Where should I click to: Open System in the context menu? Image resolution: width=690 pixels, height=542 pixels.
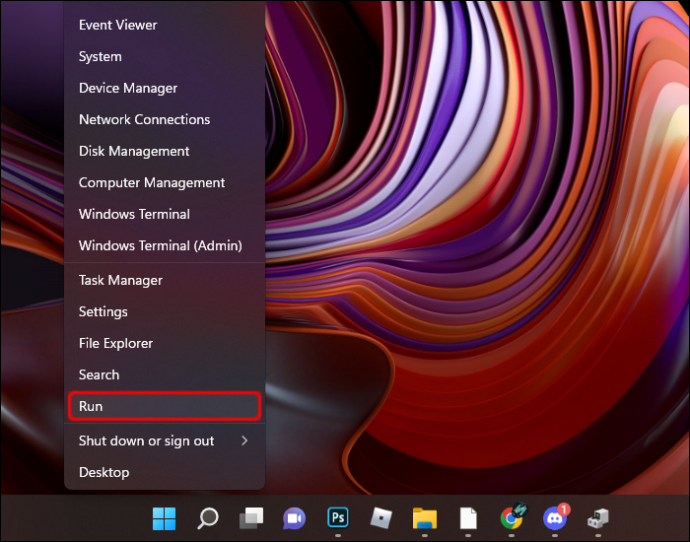165,56
